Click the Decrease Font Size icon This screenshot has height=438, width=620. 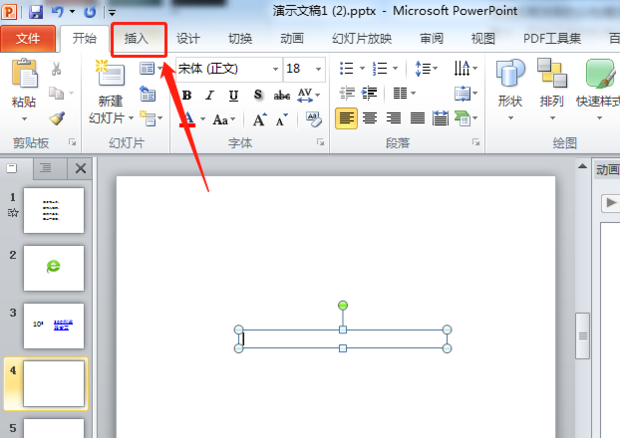282,119
